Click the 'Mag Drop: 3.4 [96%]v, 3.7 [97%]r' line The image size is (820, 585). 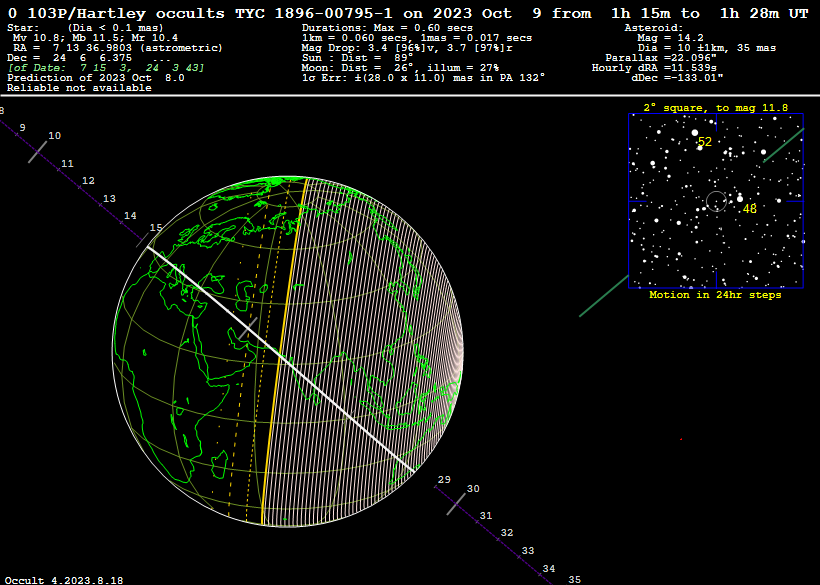pos(407,48)
